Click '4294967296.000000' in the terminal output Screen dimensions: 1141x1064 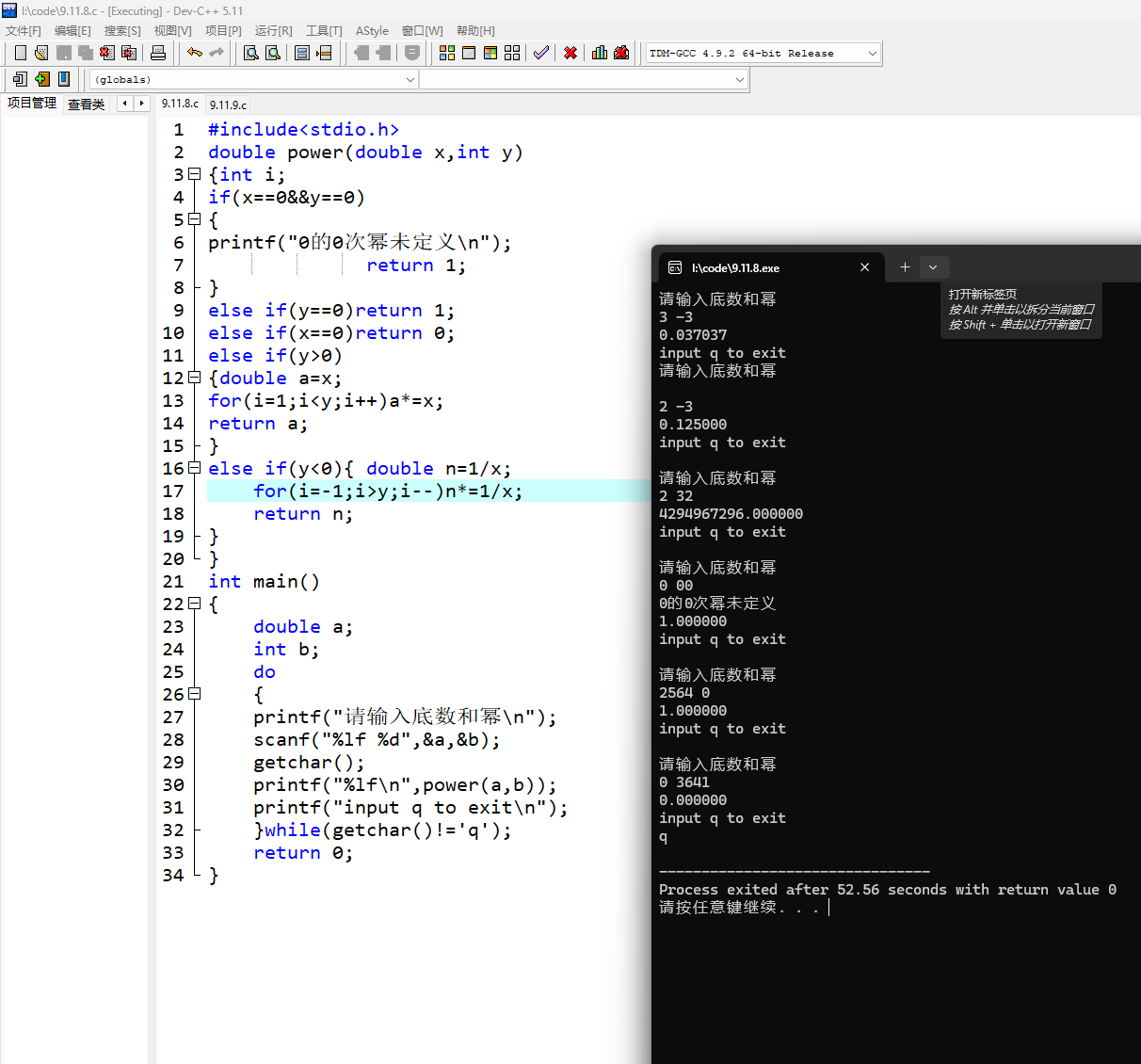(731, 514)
